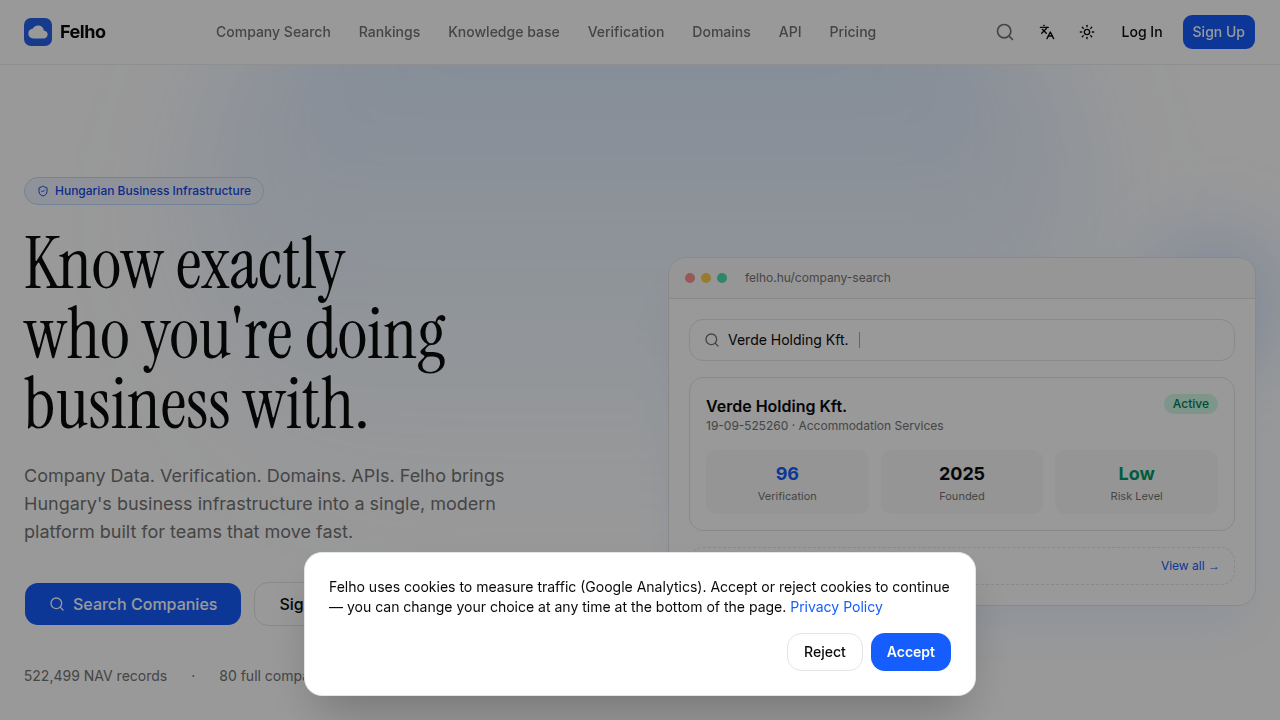Open the search magnifier in header
Image resolution: width=1280 pixels, height=720 pixels.
pos(1005,32)
